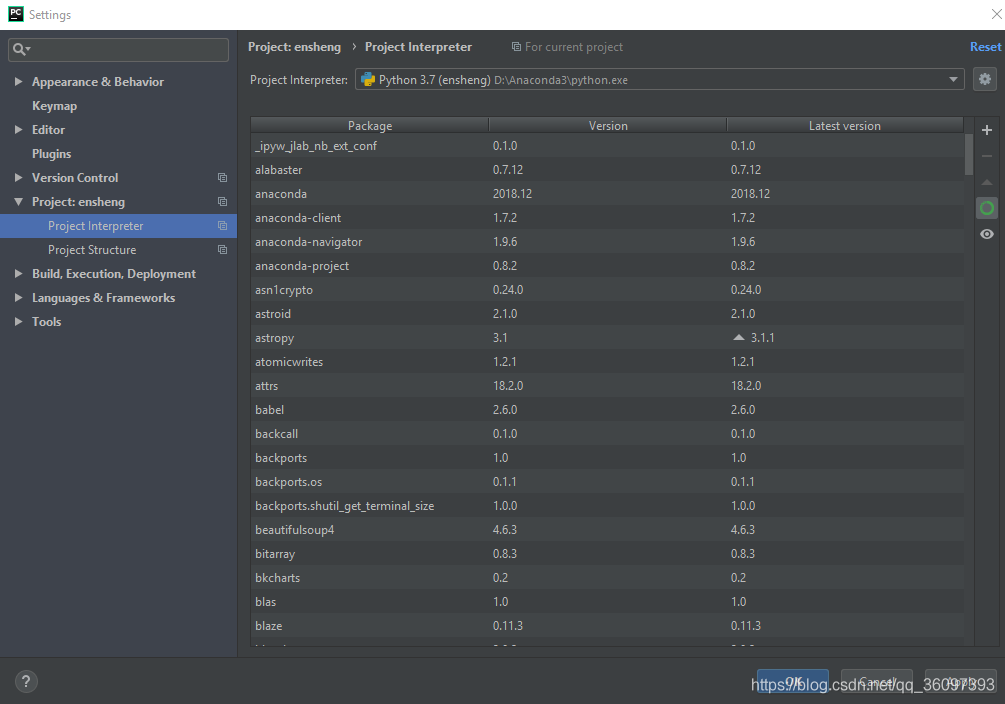
Task: Toggle the show early releases eye icon
Action: pyautogui.click(x=987, y=234)
